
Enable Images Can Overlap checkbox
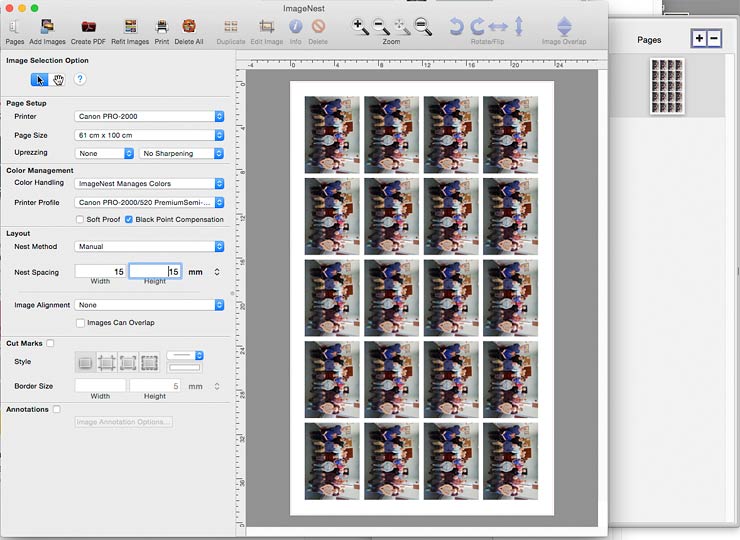click(x=80, y=323)
